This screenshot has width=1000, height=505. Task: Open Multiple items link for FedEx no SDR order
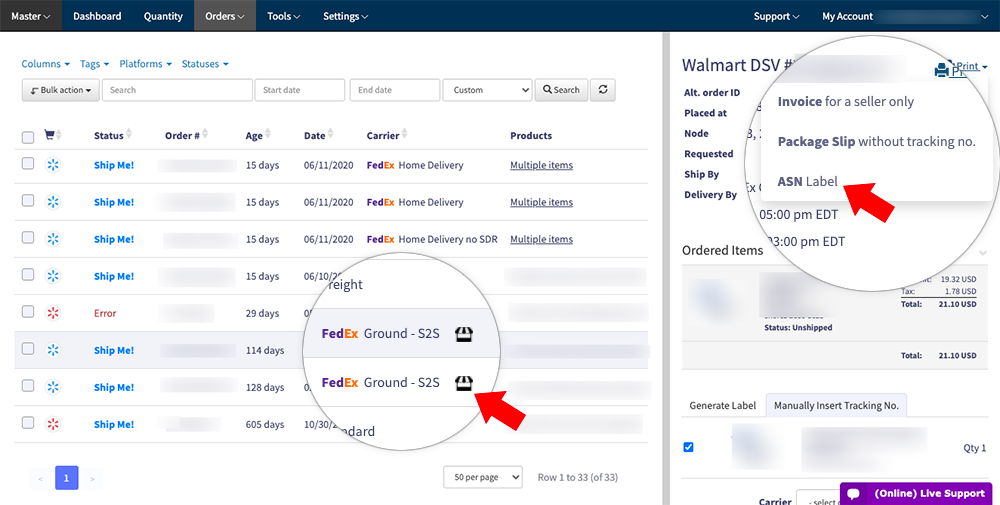click(x=541, y=239)
